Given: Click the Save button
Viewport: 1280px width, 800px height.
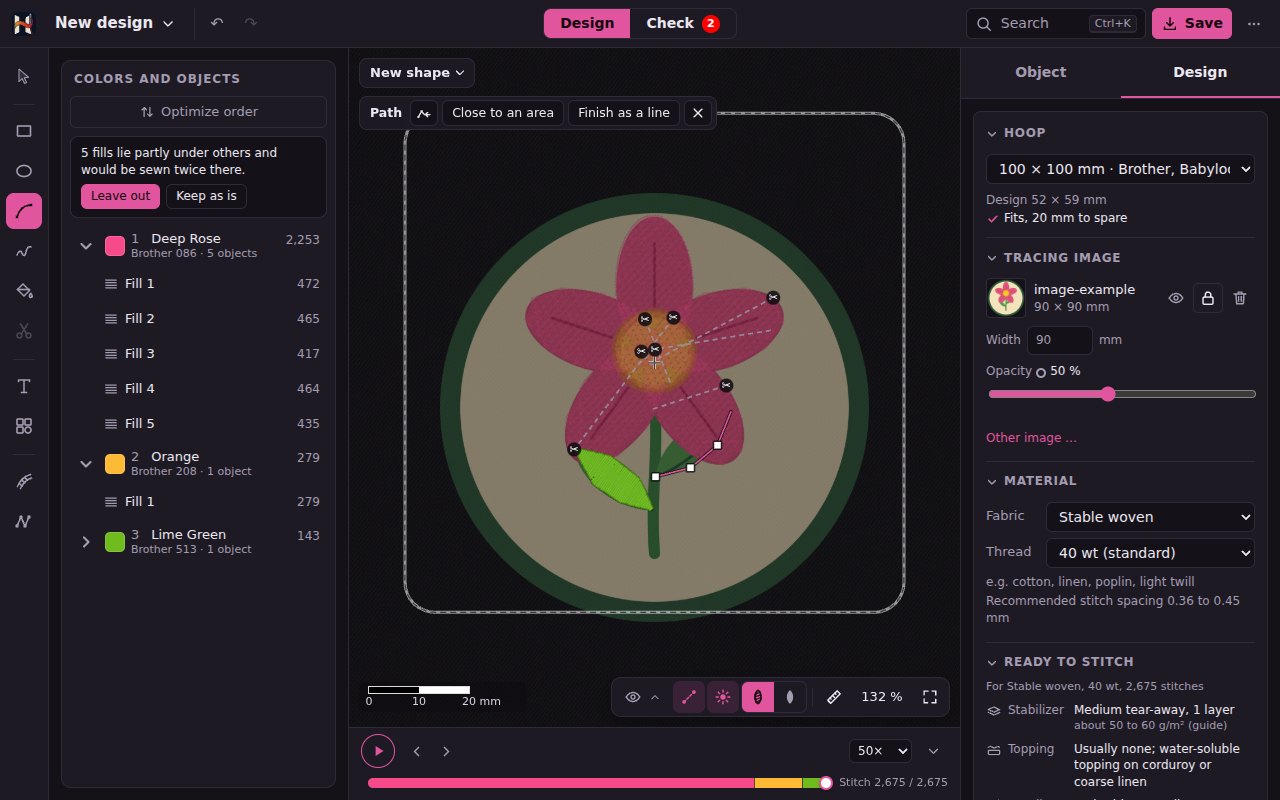Looking at the screenshot, I should (1192, 23).
